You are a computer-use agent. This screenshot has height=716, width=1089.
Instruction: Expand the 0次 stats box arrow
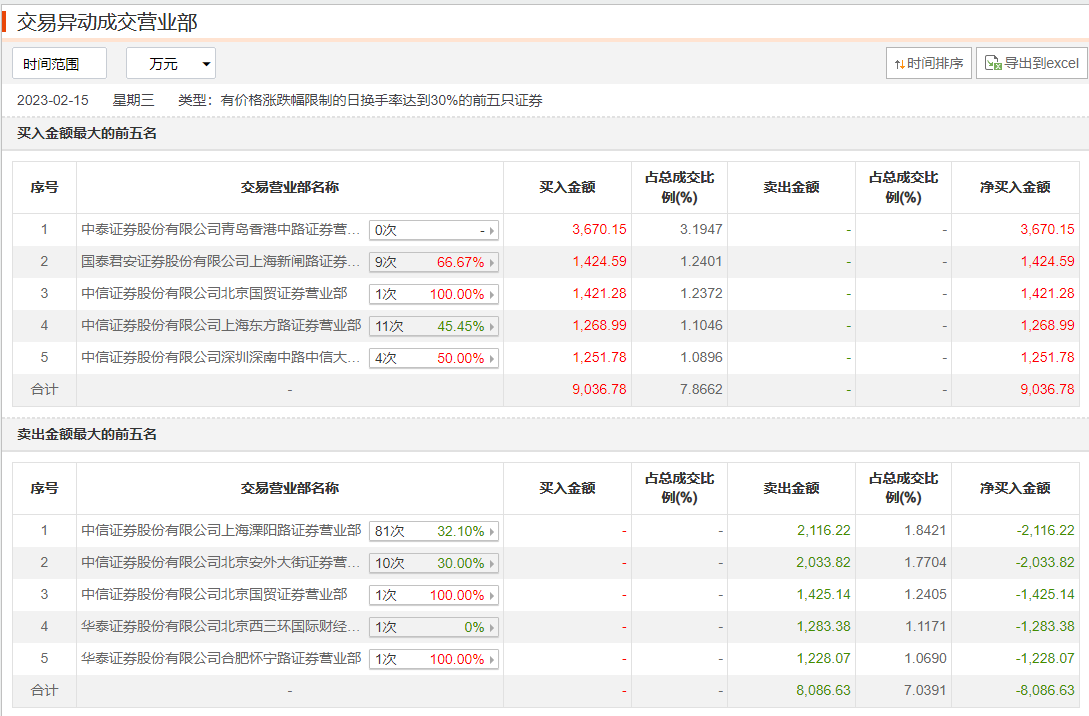[x=491, y=231]
